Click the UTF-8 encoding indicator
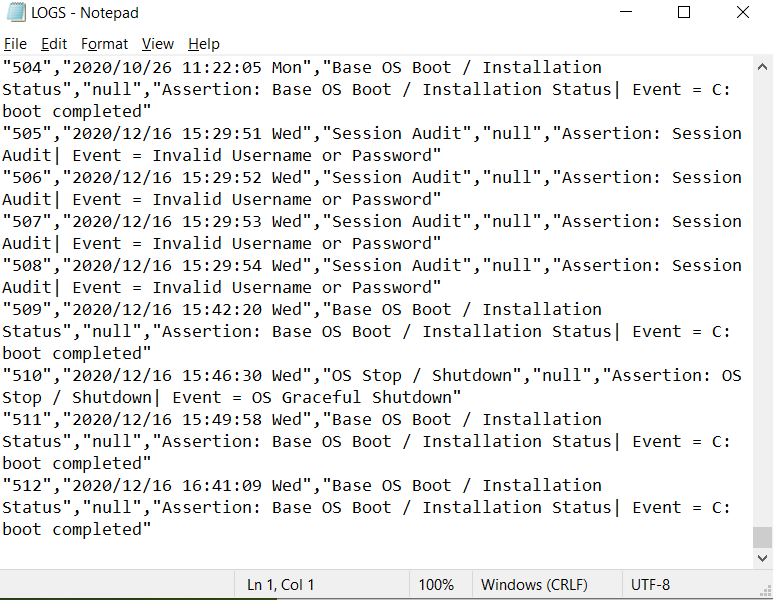The image size is (773, 600). click(651, 585)
